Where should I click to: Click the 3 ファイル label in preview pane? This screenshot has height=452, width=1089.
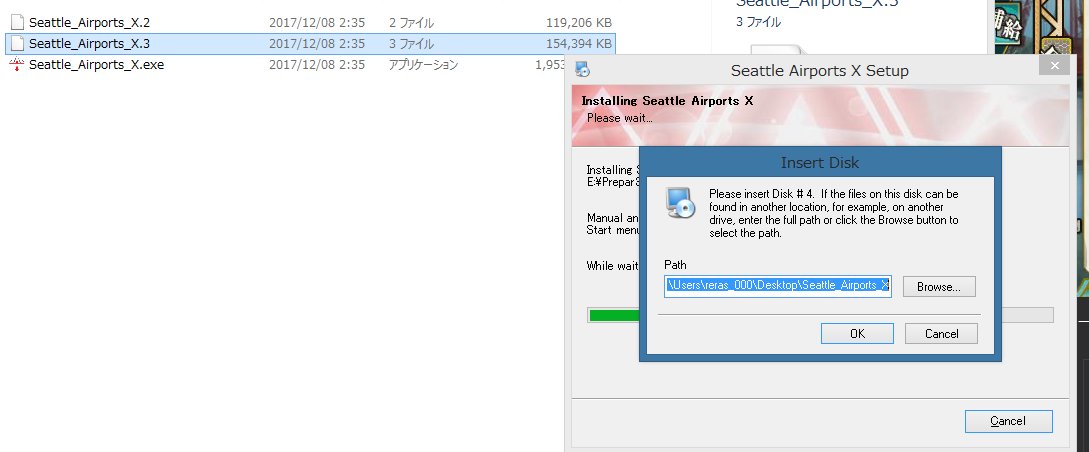(x=758, y=22)
